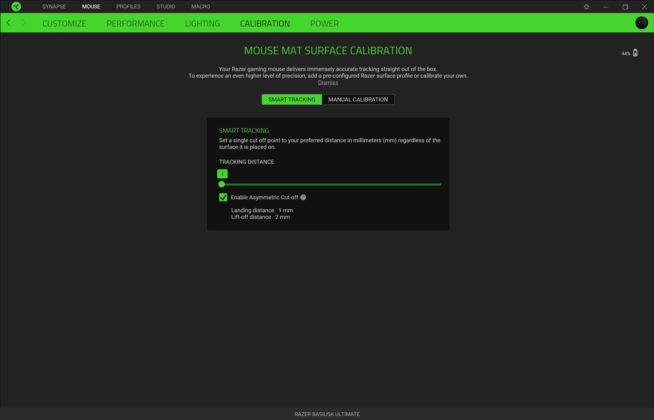Open the Performance section

[135, 23]
